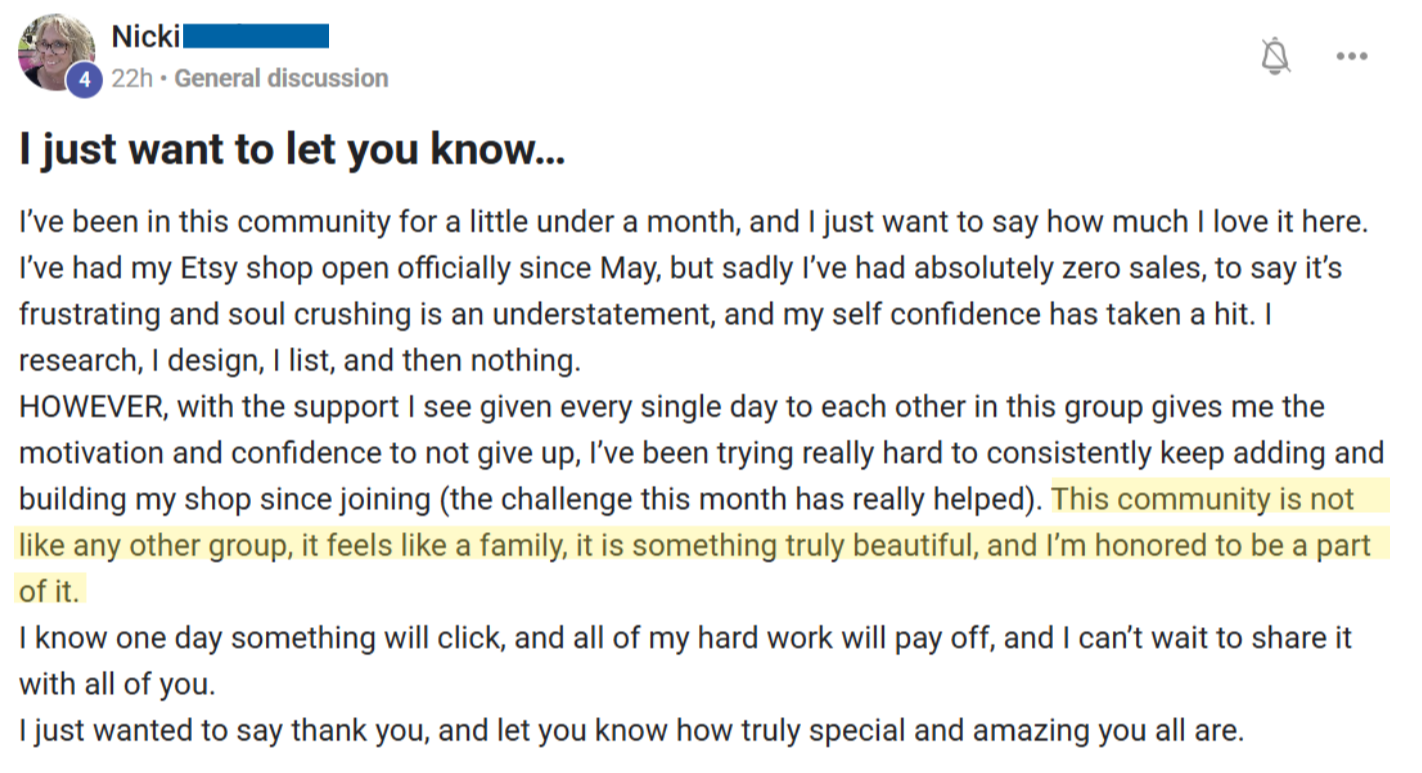Click the blue redacted surname bar
The width and height of the screenshot is (1422, 773).
coord(257,37)
